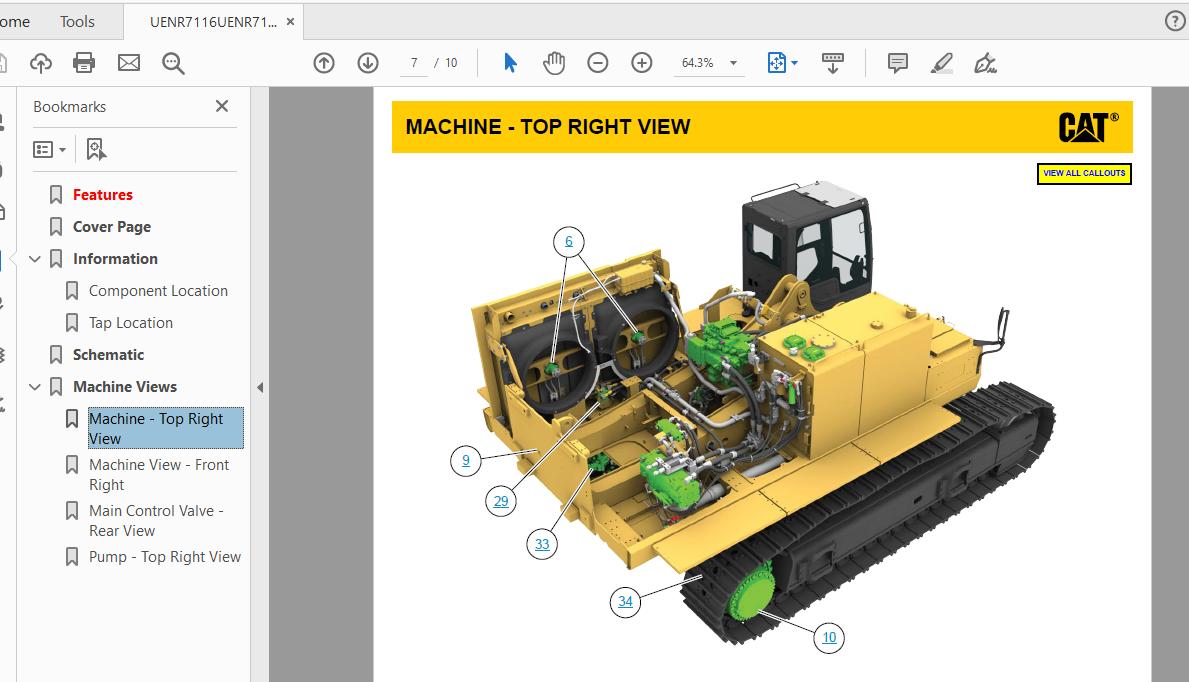
Task: Zoom out with minus button
Action: pyautogui.click(x=598, y=63)
